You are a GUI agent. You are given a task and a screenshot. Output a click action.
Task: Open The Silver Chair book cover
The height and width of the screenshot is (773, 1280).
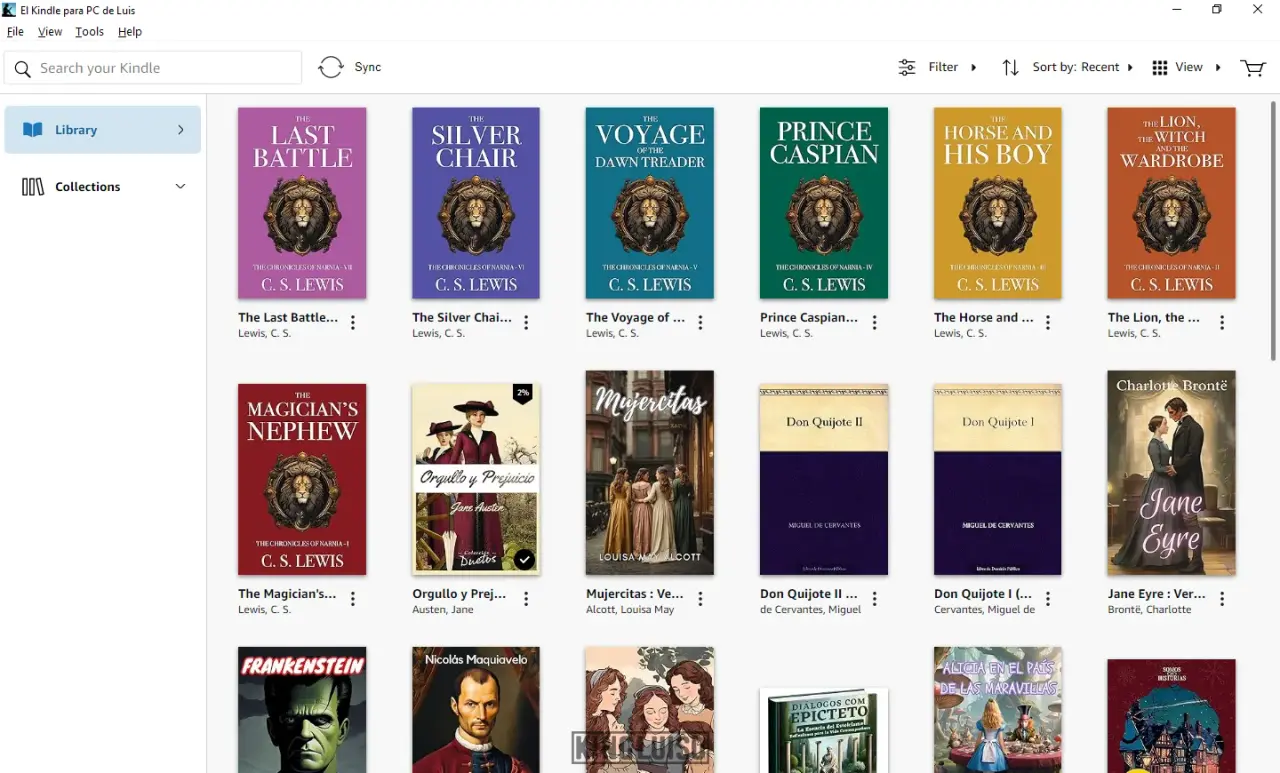click(x=476, y=203)
